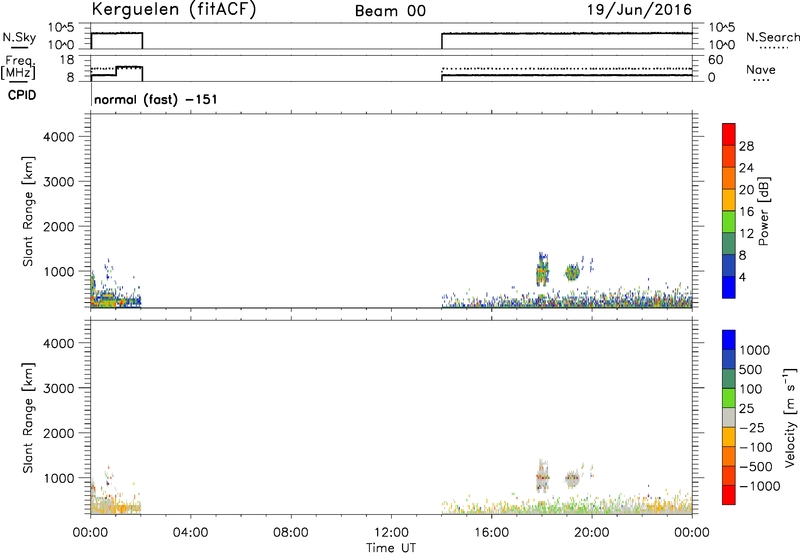Image resolution: width=800 pixels, height=554 pixels.
Task: Click the '28' tick on the Power colorbar
Action: 746,146
